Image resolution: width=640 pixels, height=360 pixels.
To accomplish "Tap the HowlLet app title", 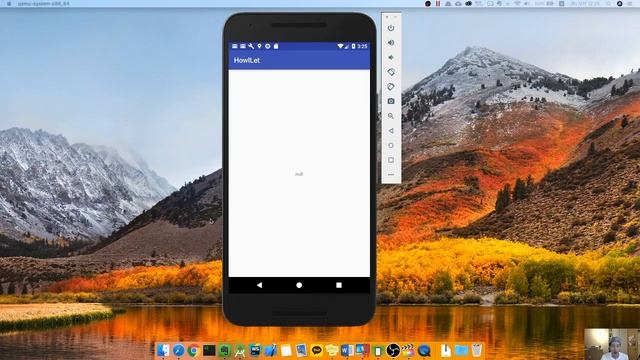I will [x=247, y=60].
